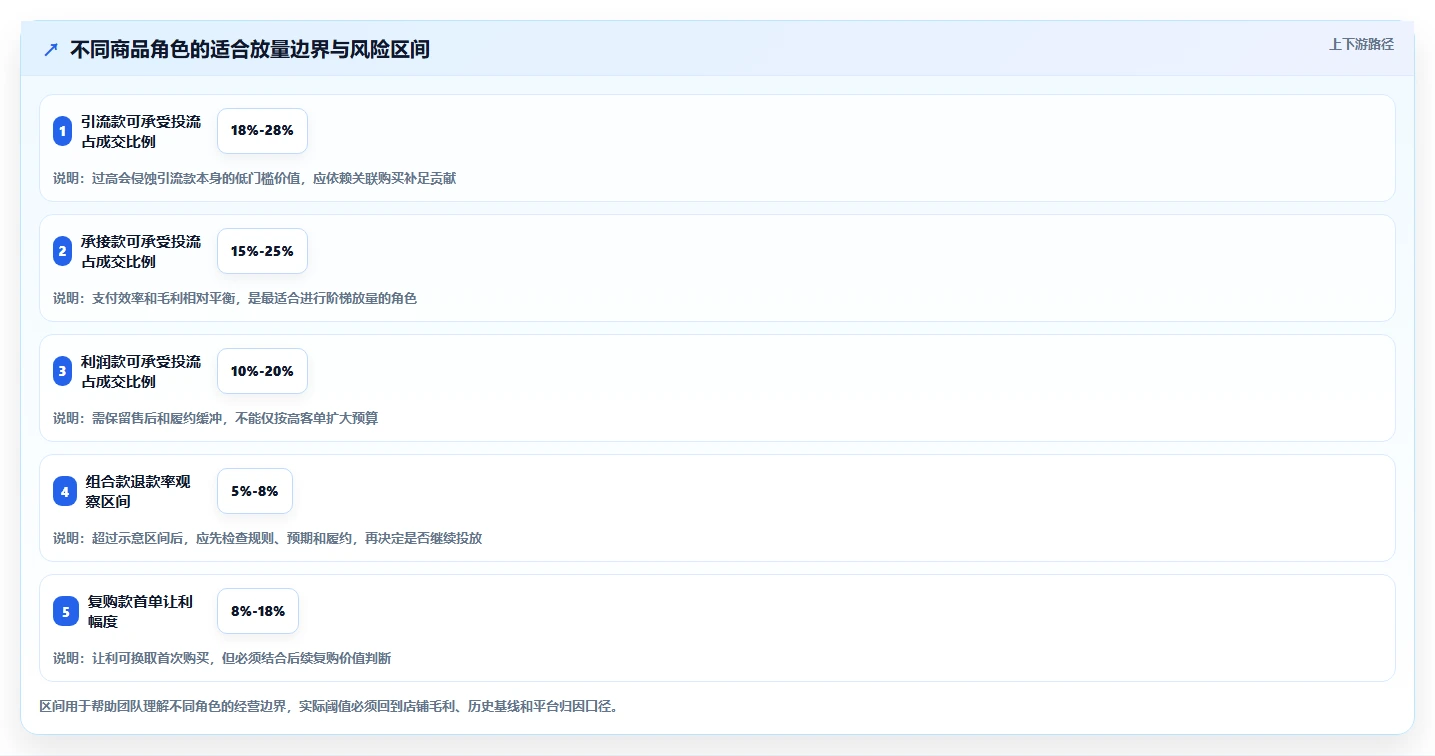Select the 8%-18% value chip
Viewport: 1435px width, 756px height.
(258, 611)
